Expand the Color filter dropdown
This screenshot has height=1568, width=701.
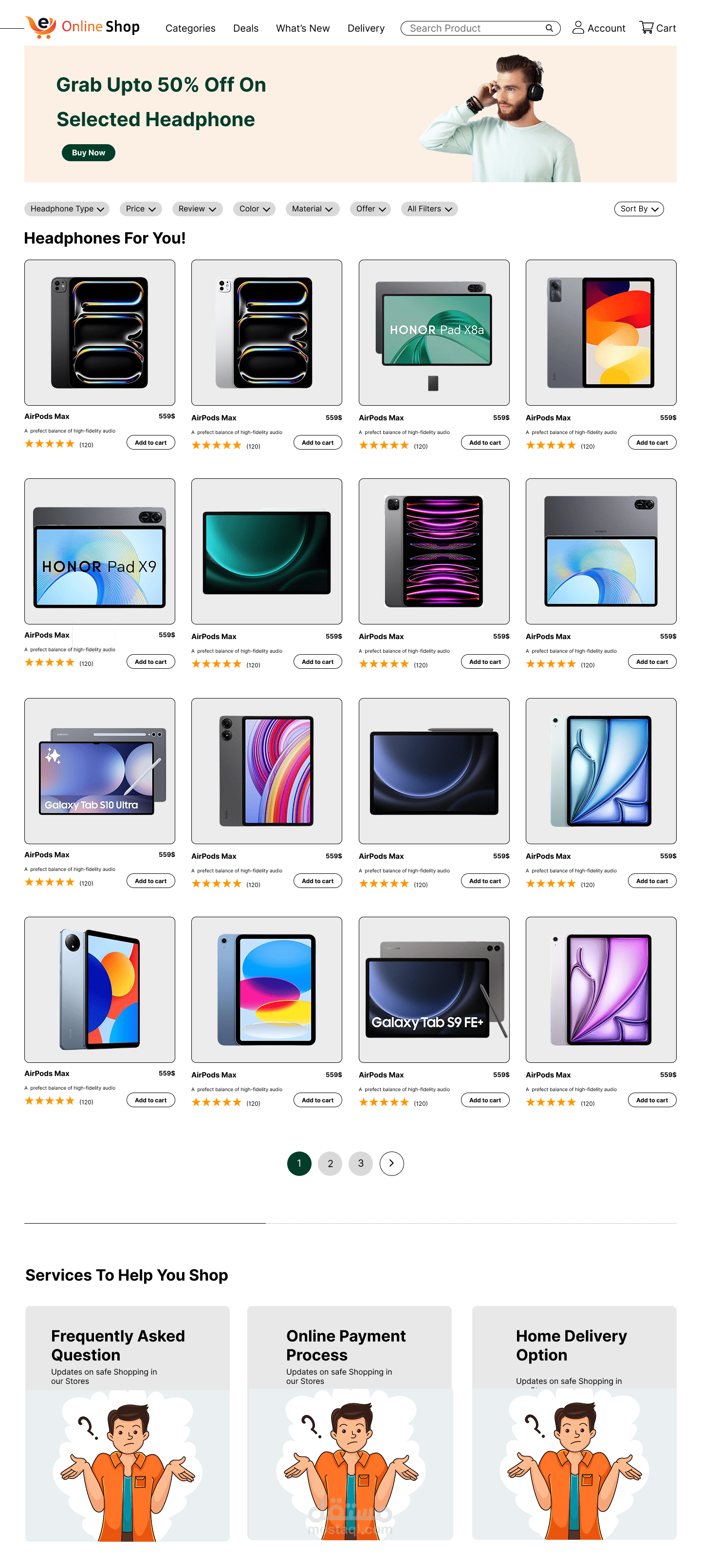coord(254,209)
